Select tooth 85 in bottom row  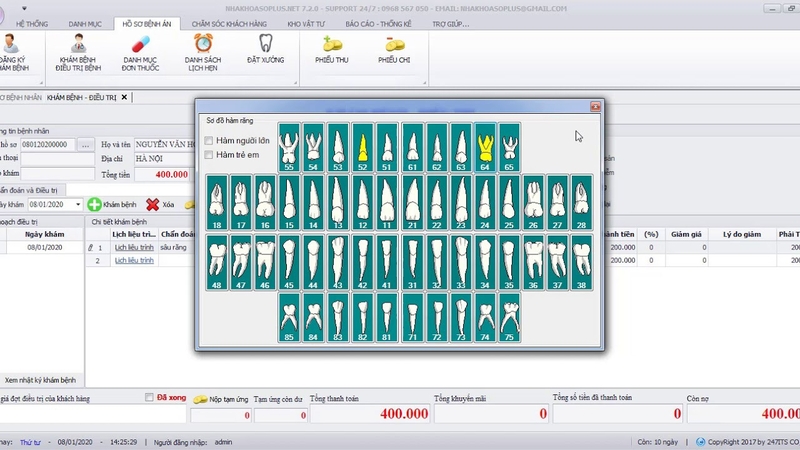point(289,317)
